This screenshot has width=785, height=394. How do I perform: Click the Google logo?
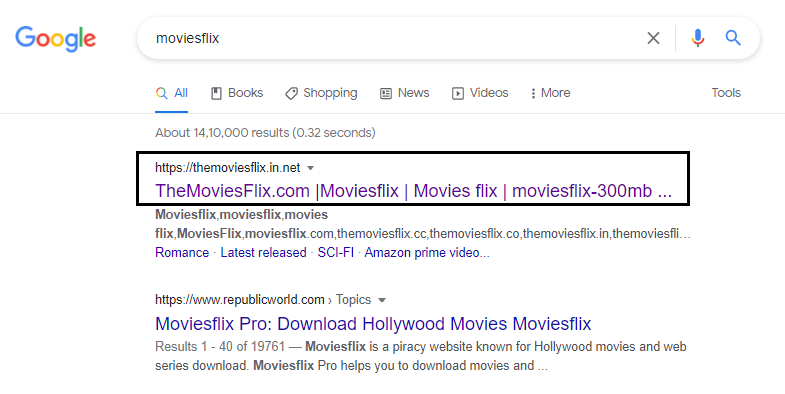[56, 39]
